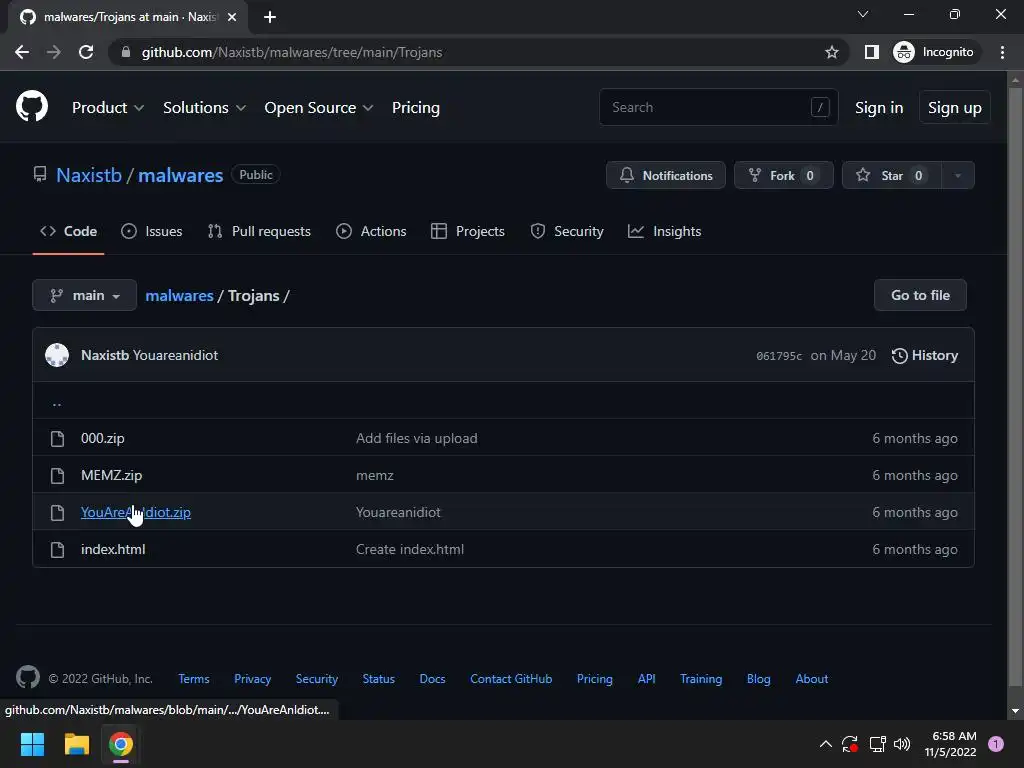Screen dimensions: 1024x768
Task: Go back using browser back arrow
Action: 22,52
